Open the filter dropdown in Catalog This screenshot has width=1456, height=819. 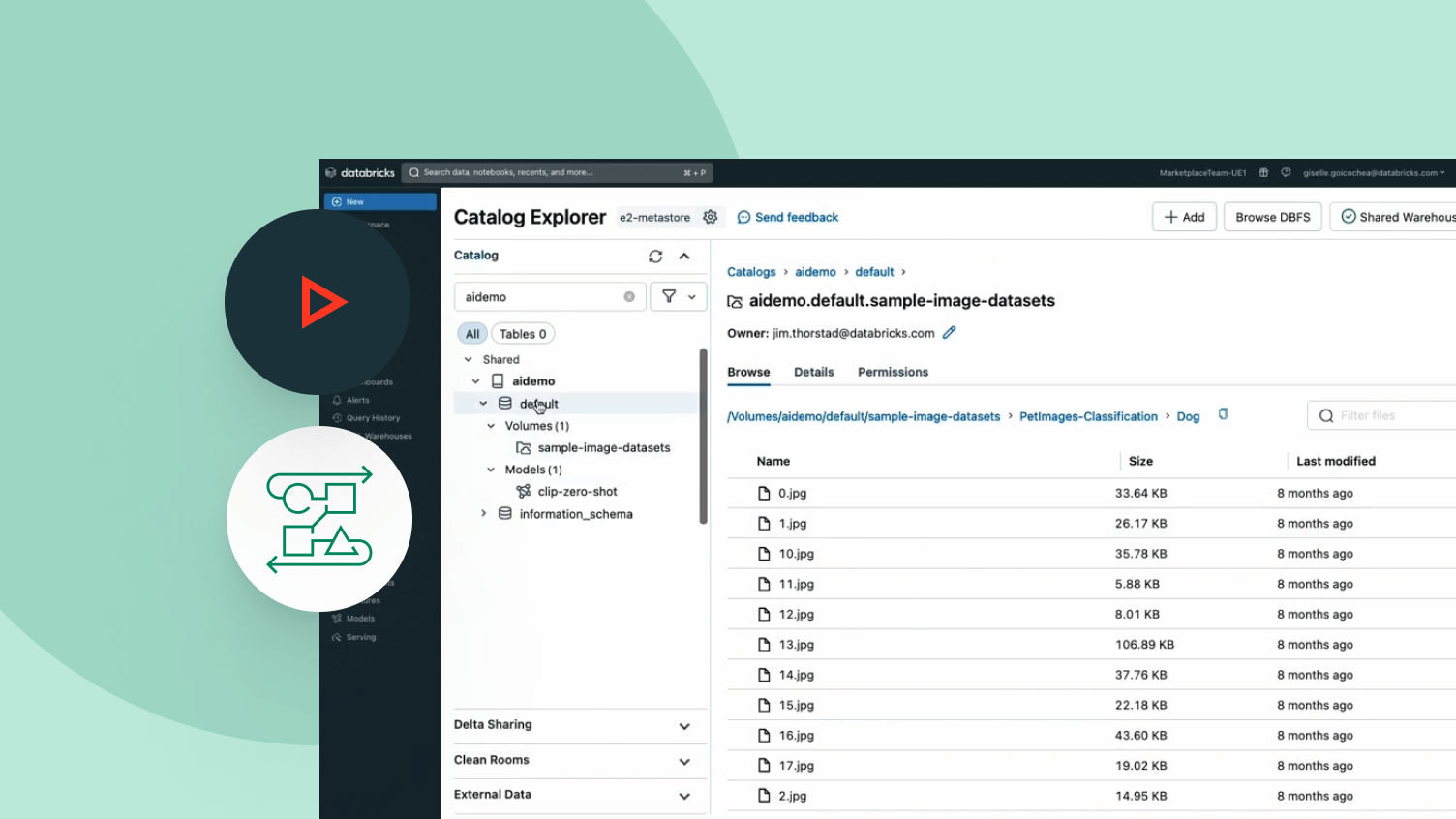[679, 297]
